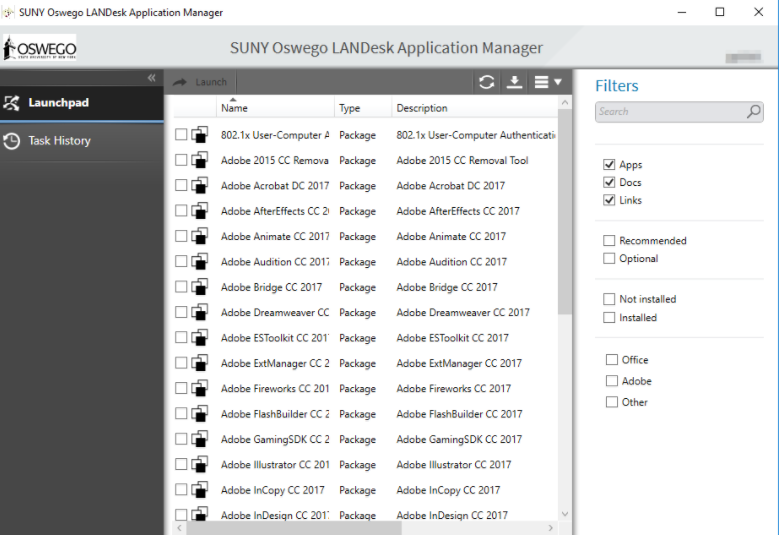The height and width of the screenshot is (536, 780).
Task: Click description 'Adobe Fireworks CC 2017'
Action: 454,389
